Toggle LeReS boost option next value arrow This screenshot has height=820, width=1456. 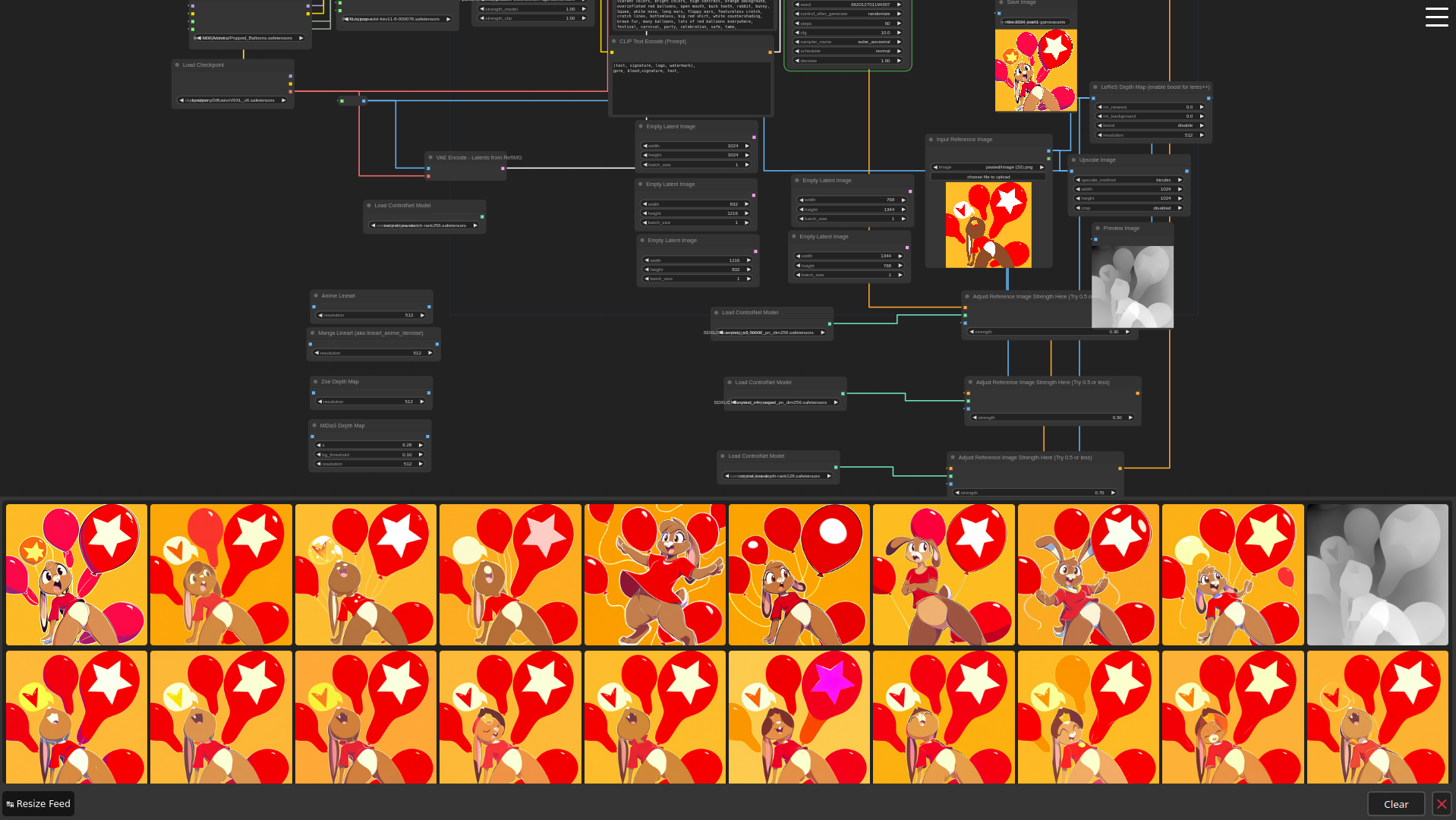point(1202,126)
